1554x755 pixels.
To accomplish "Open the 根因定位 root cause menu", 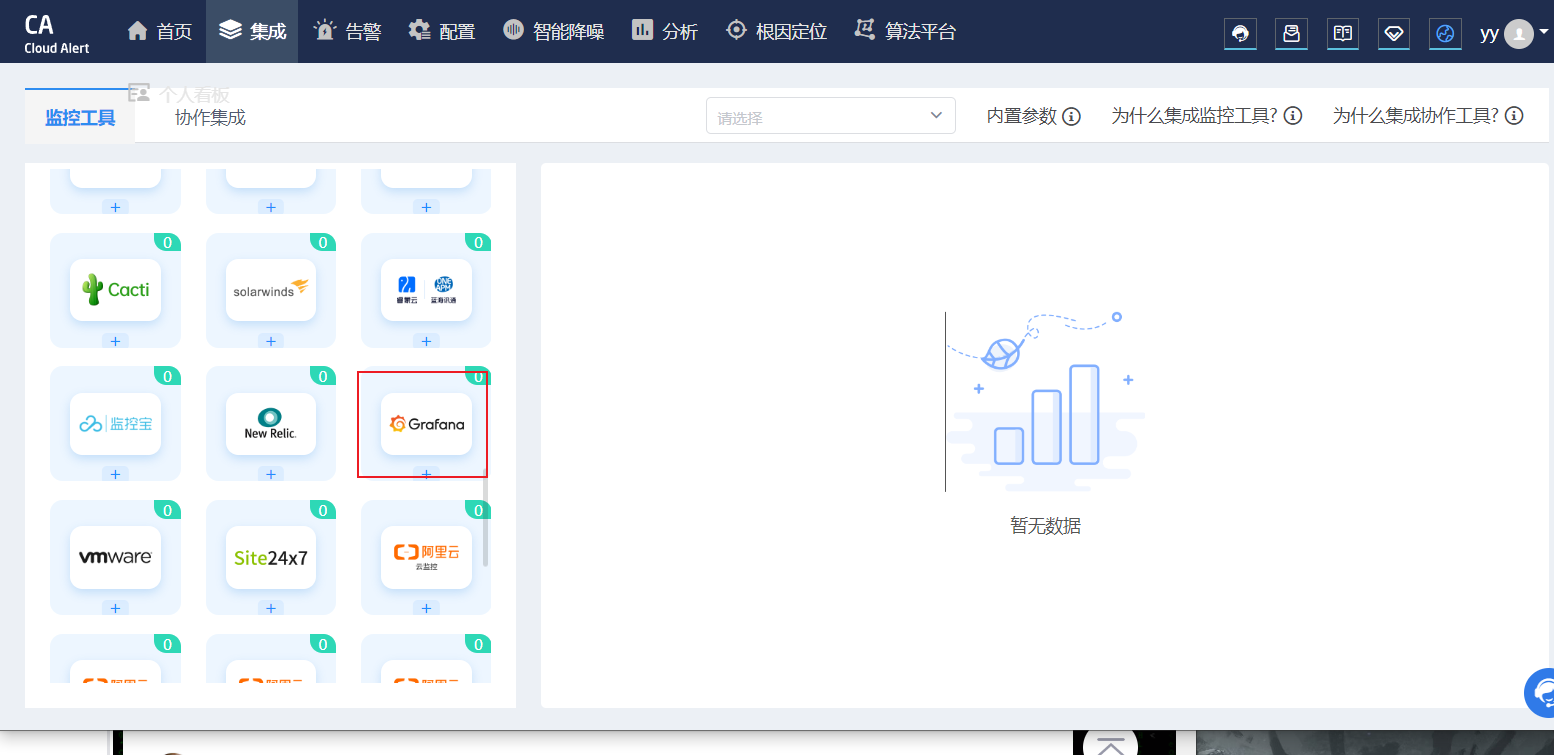I will coord(777,32).
